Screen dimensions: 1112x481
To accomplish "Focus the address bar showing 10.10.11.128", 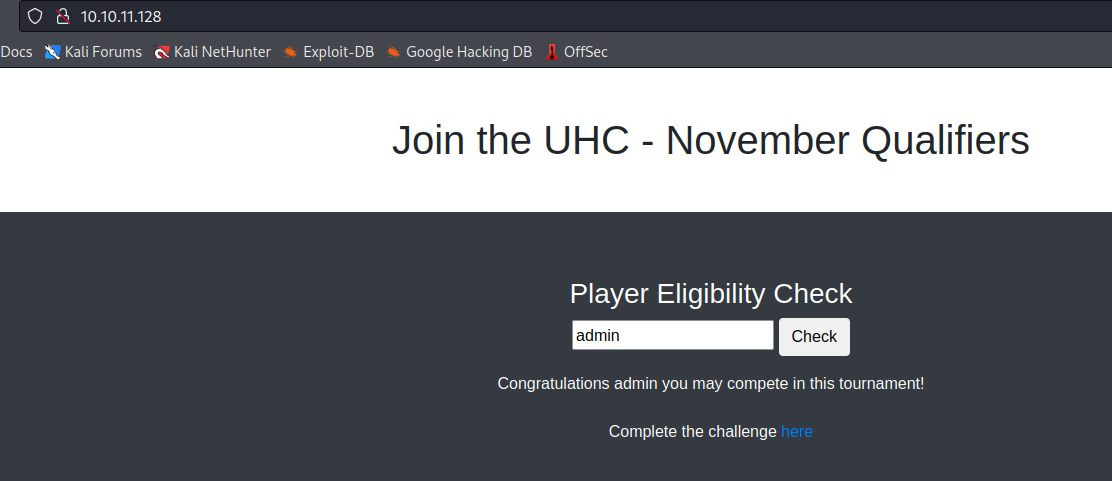I will (565, 16).
